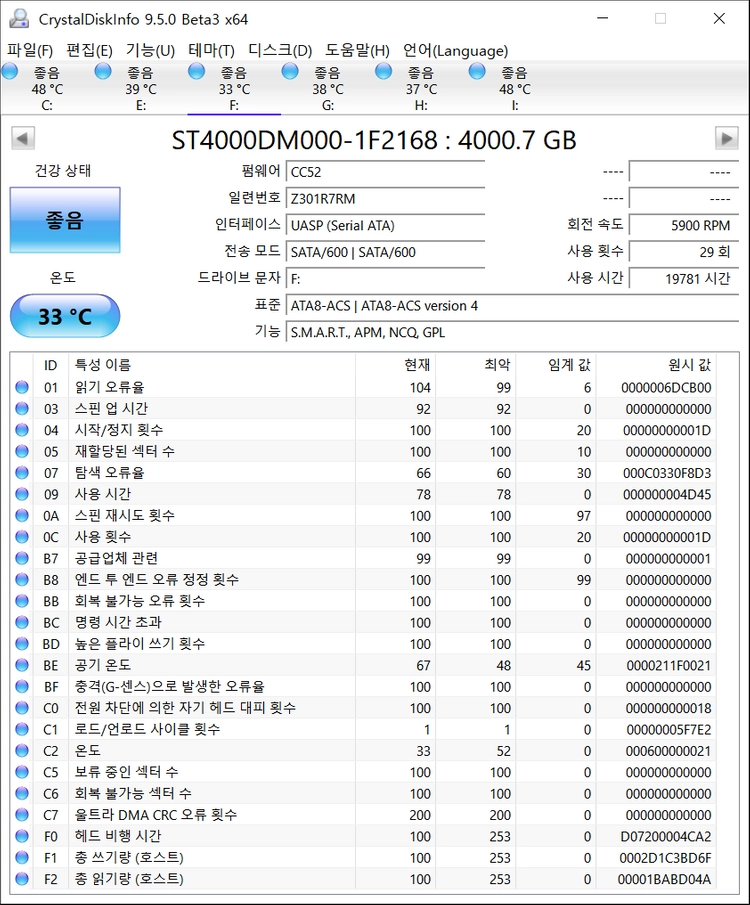Screen dimensions: 750x905
Task: Click the standard field ATA8-ACS version 4
Action: coord(512,306)
